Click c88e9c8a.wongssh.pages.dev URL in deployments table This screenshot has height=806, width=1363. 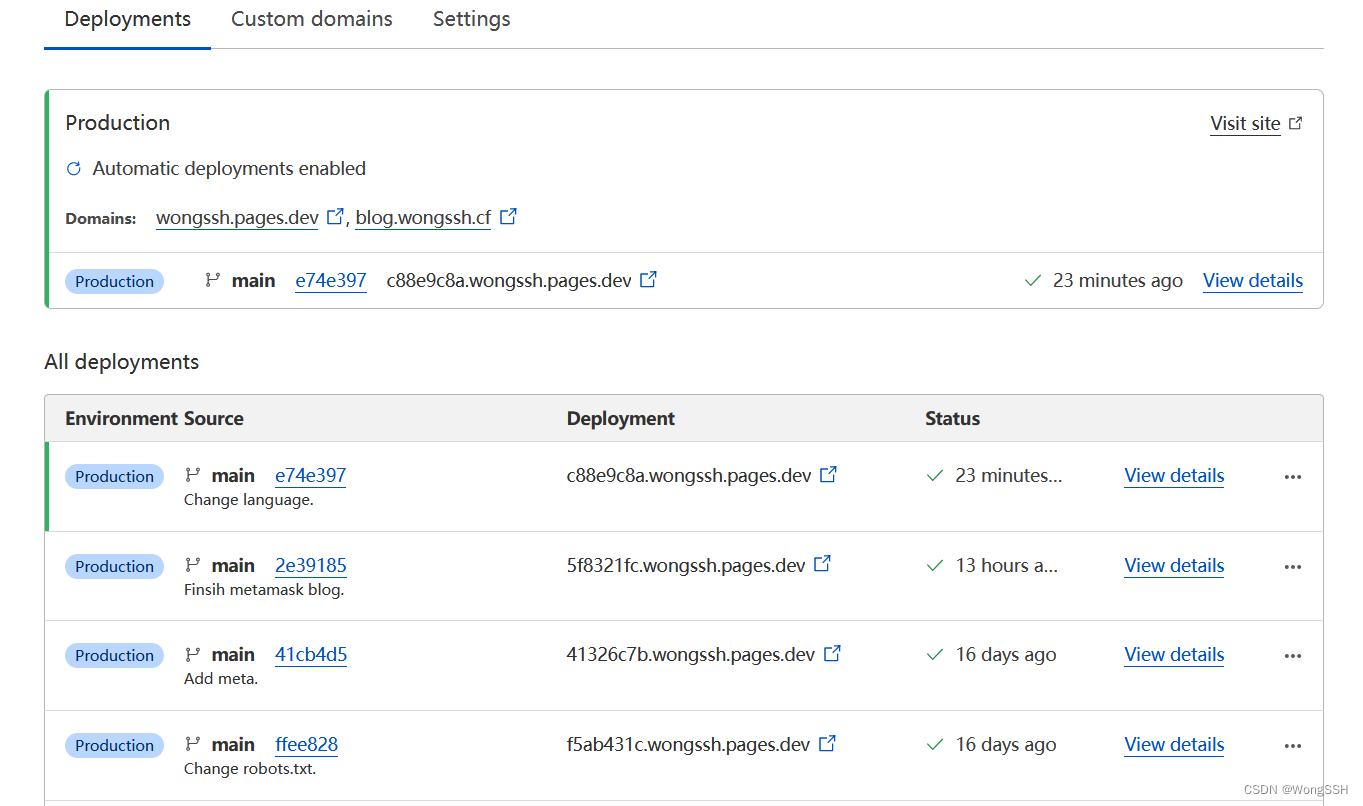click(689, 476)
